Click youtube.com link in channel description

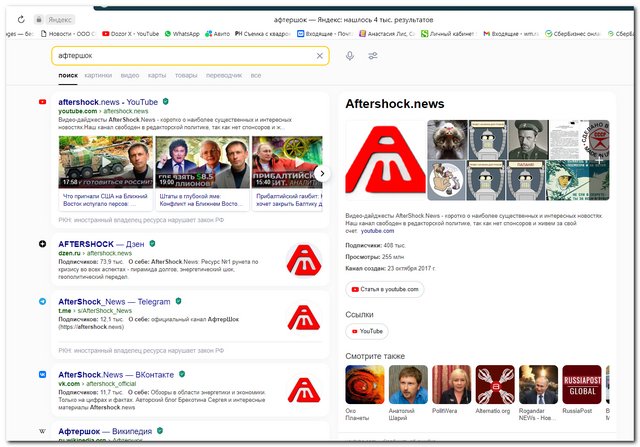[378, 231]
